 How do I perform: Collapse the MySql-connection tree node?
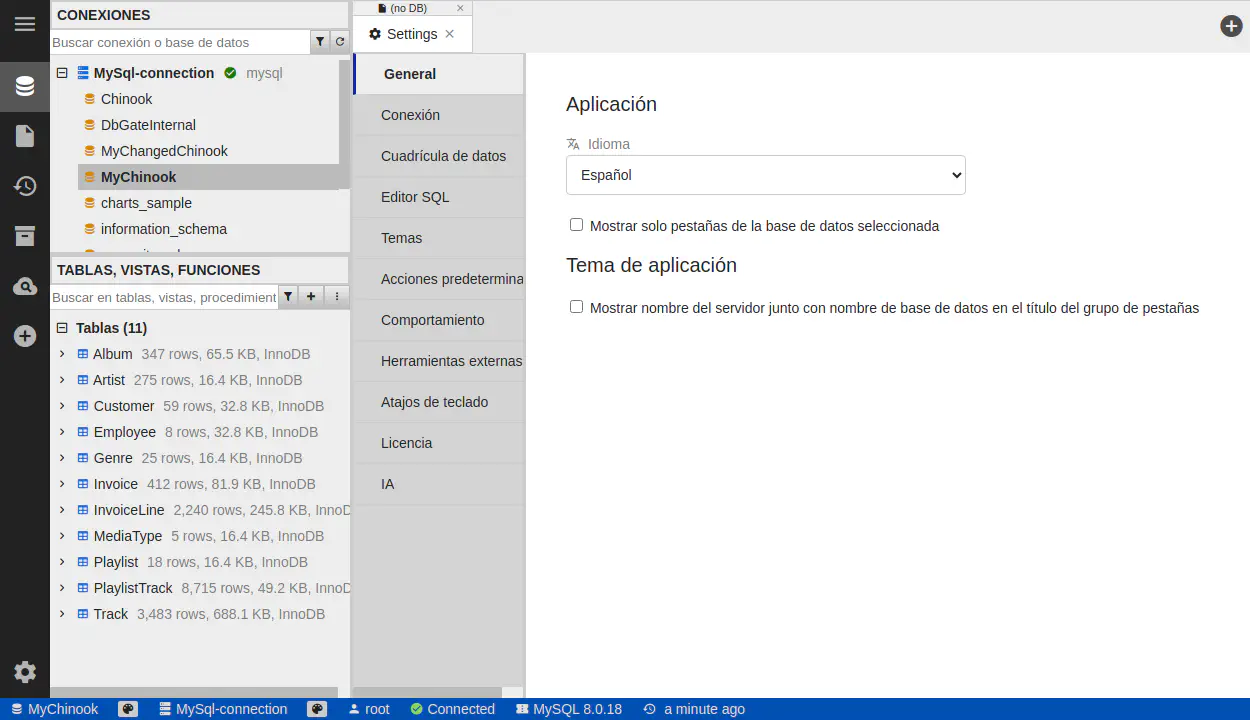[62, 73]
